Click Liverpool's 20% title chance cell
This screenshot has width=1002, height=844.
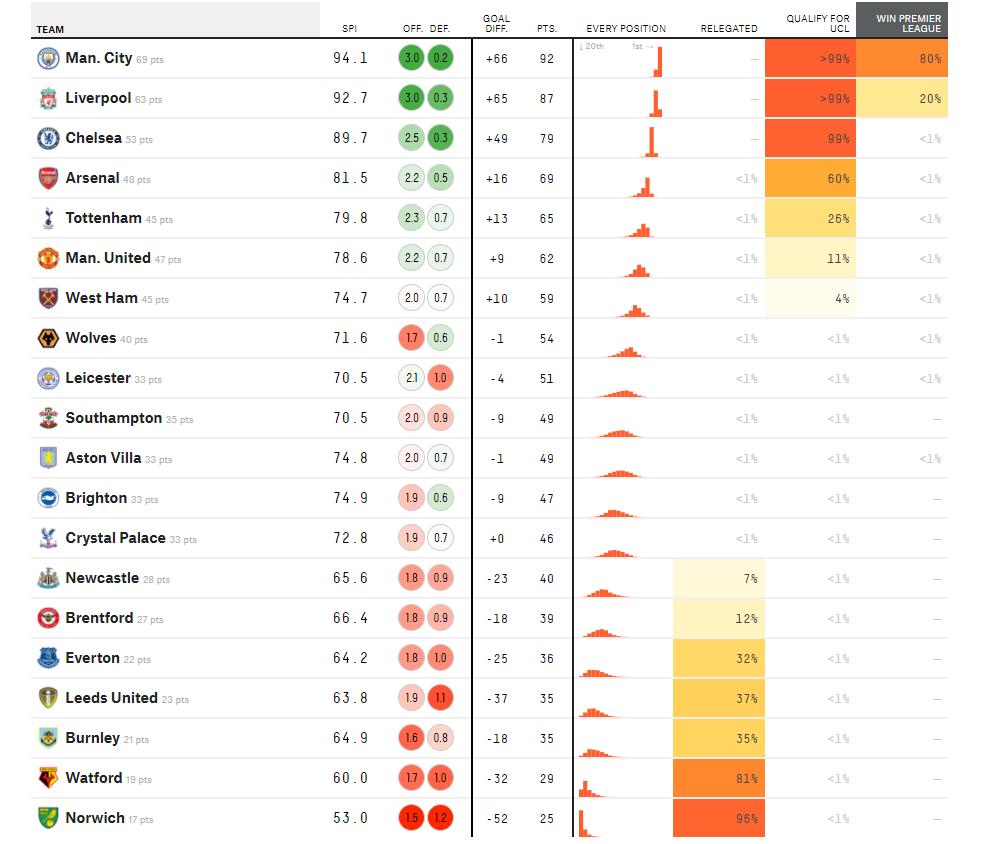[x=902, y=98]
